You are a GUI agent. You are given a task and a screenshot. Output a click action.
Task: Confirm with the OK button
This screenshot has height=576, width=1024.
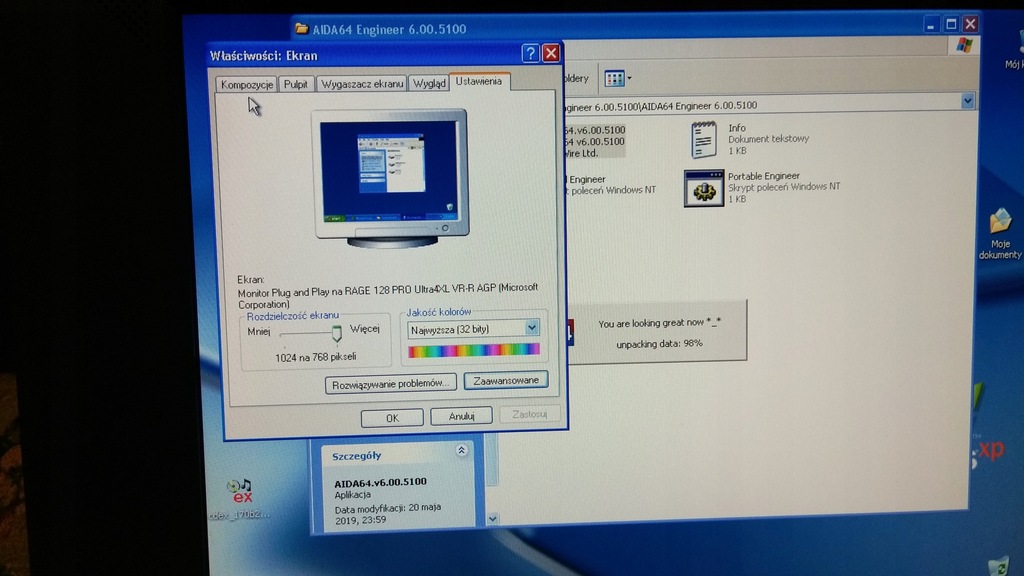tap(392, 417)
